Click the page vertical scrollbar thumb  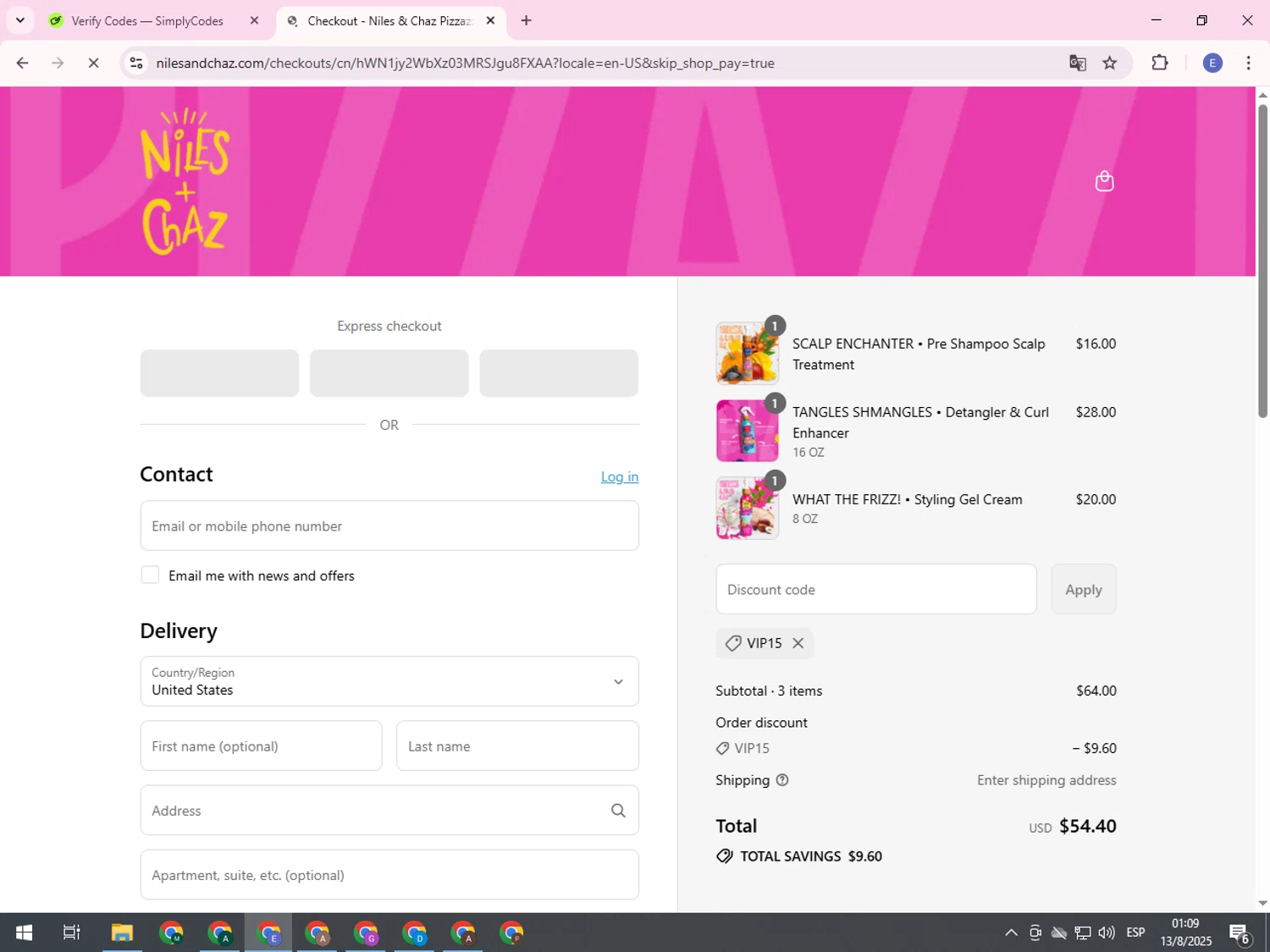coord(1262,261)
